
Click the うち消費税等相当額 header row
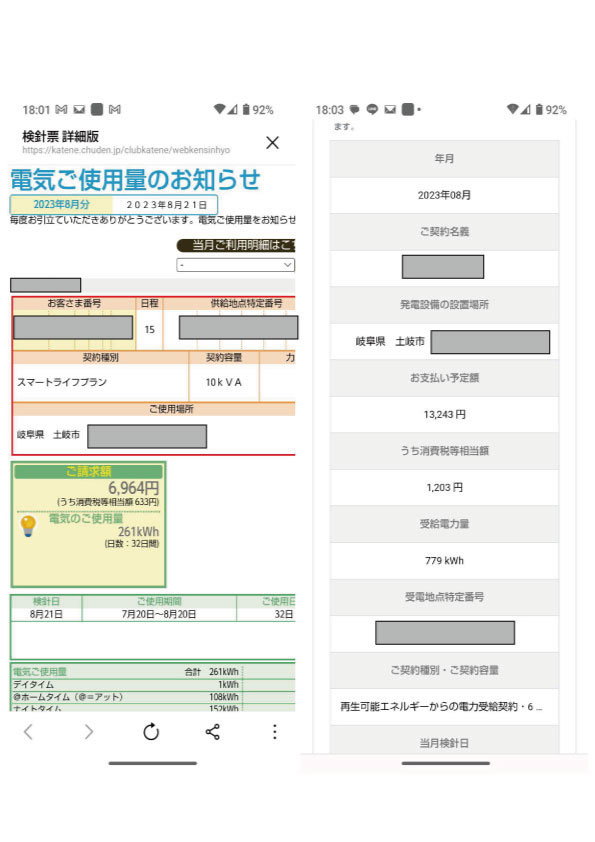pyautogui.click(x=444, y=451)
